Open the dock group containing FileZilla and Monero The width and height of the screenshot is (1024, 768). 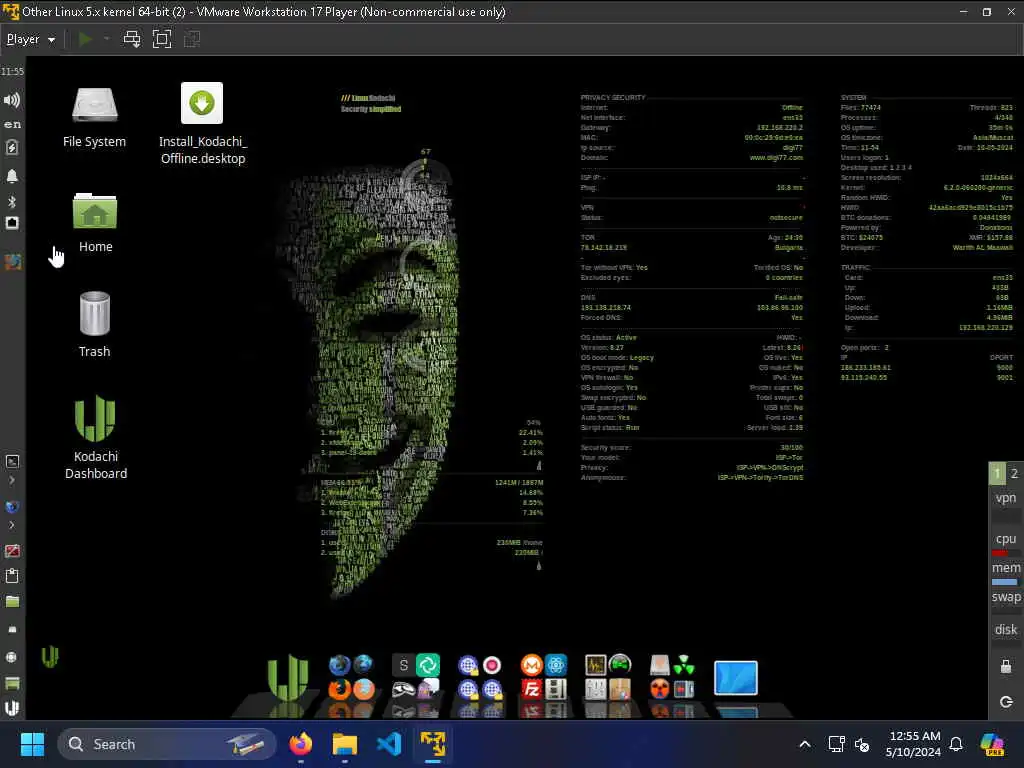[x=544, y=677]
